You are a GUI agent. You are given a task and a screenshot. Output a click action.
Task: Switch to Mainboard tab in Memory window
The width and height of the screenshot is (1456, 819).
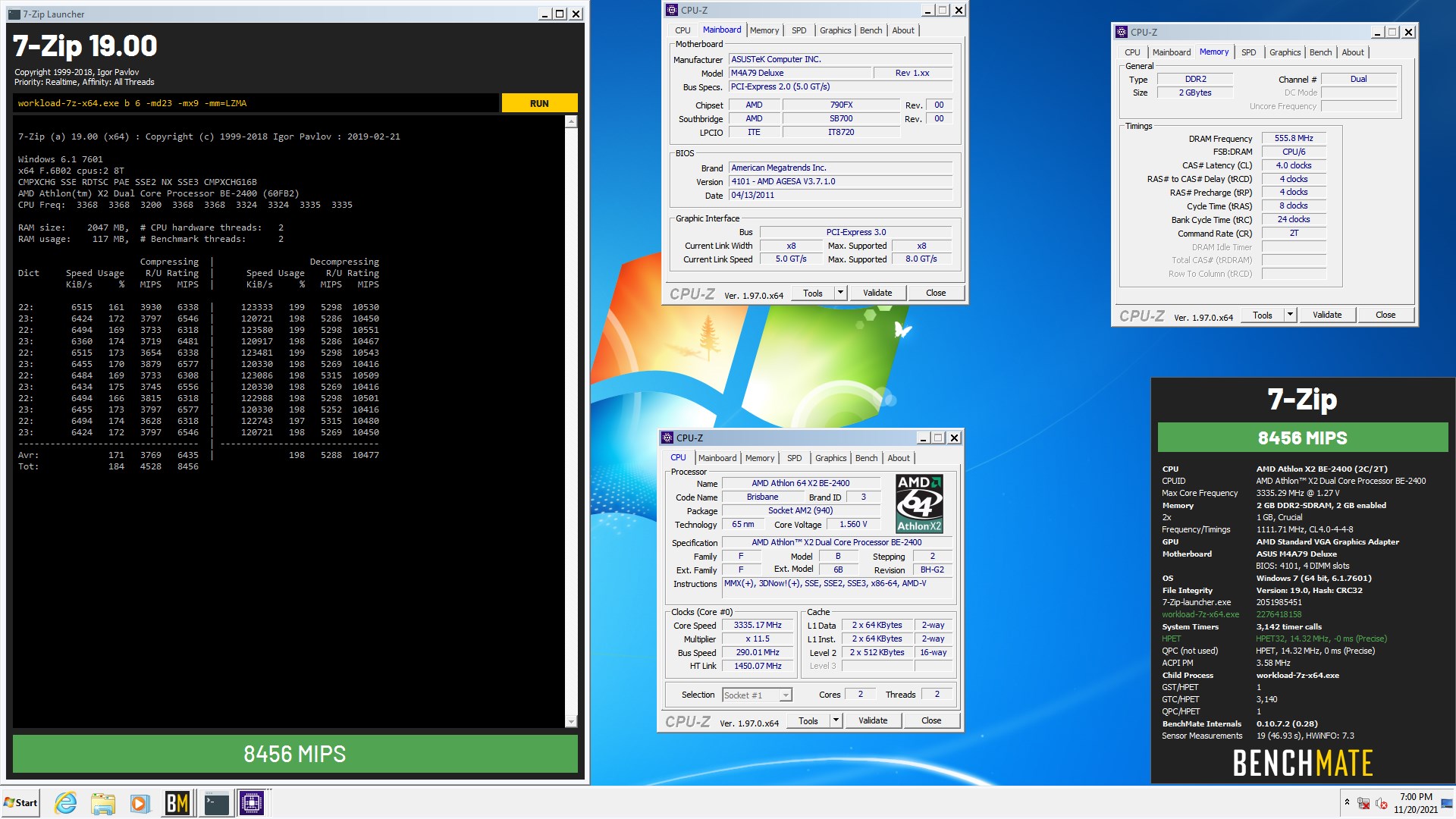(1172, 52)
